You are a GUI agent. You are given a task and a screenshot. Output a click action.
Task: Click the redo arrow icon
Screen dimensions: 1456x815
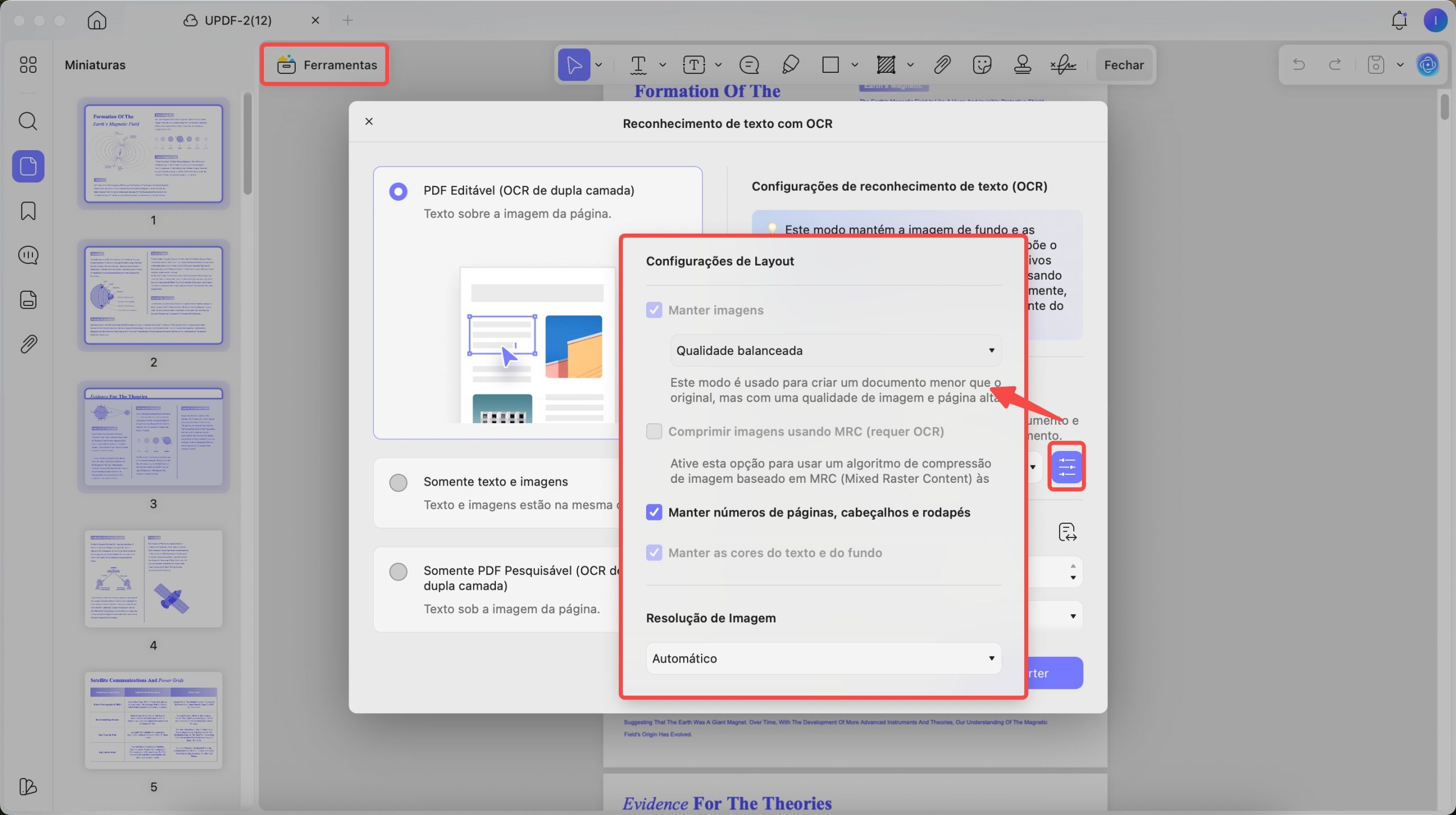click(1335, 64)
